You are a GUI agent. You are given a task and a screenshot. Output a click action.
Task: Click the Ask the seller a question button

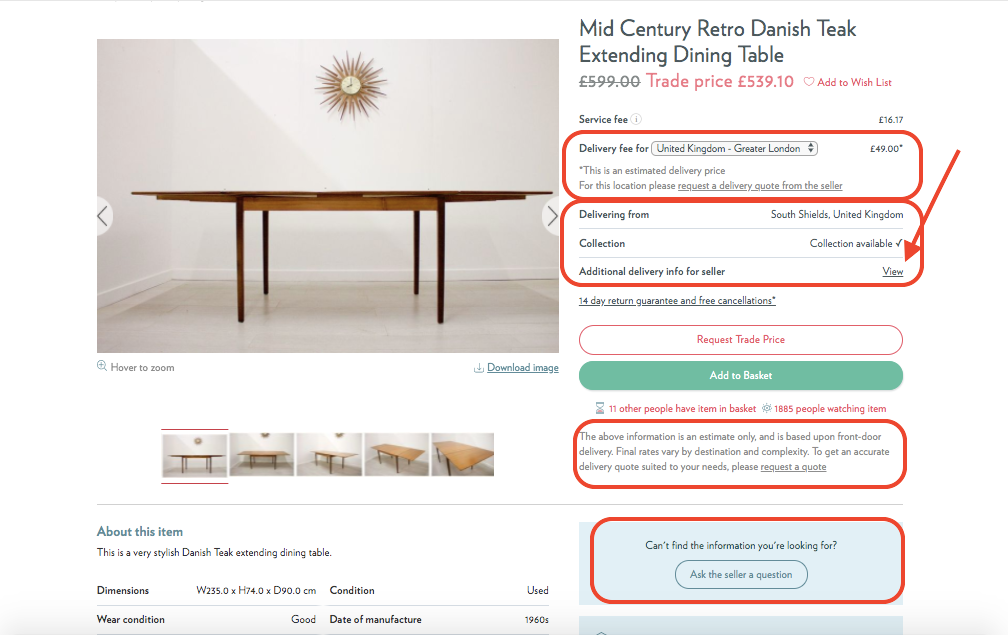(741, 575)
